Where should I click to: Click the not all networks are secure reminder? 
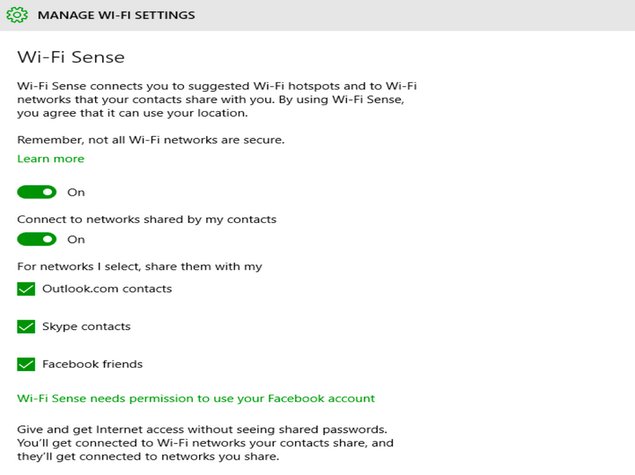(x=151, y=140)
